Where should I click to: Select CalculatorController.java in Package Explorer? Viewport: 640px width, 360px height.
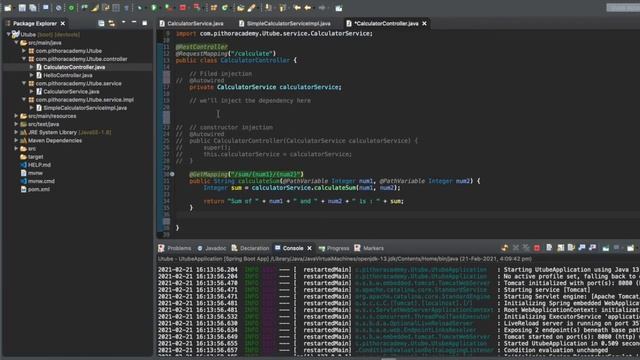[74, 67]
